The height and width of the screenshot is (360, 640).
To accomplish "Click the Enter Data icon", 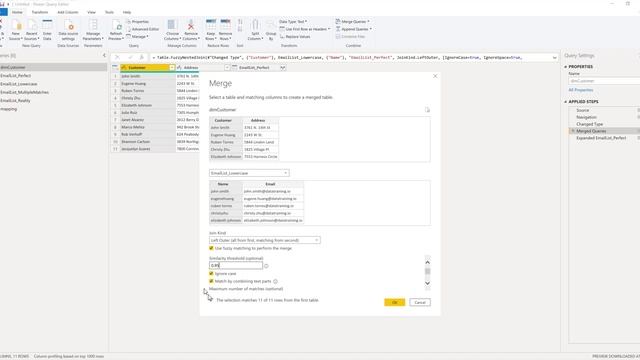I will [x=47, y=25].
